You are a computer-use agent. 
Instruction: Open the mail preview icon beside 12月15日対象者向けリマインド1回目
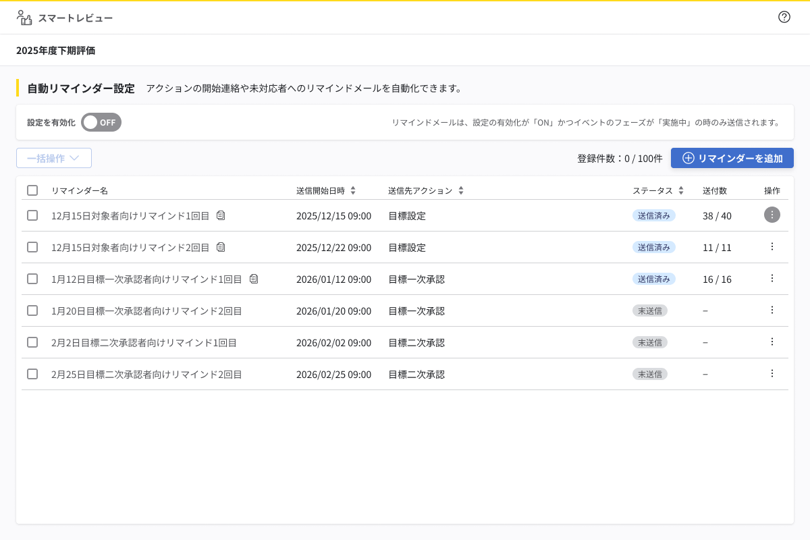[x=221, y=215]
